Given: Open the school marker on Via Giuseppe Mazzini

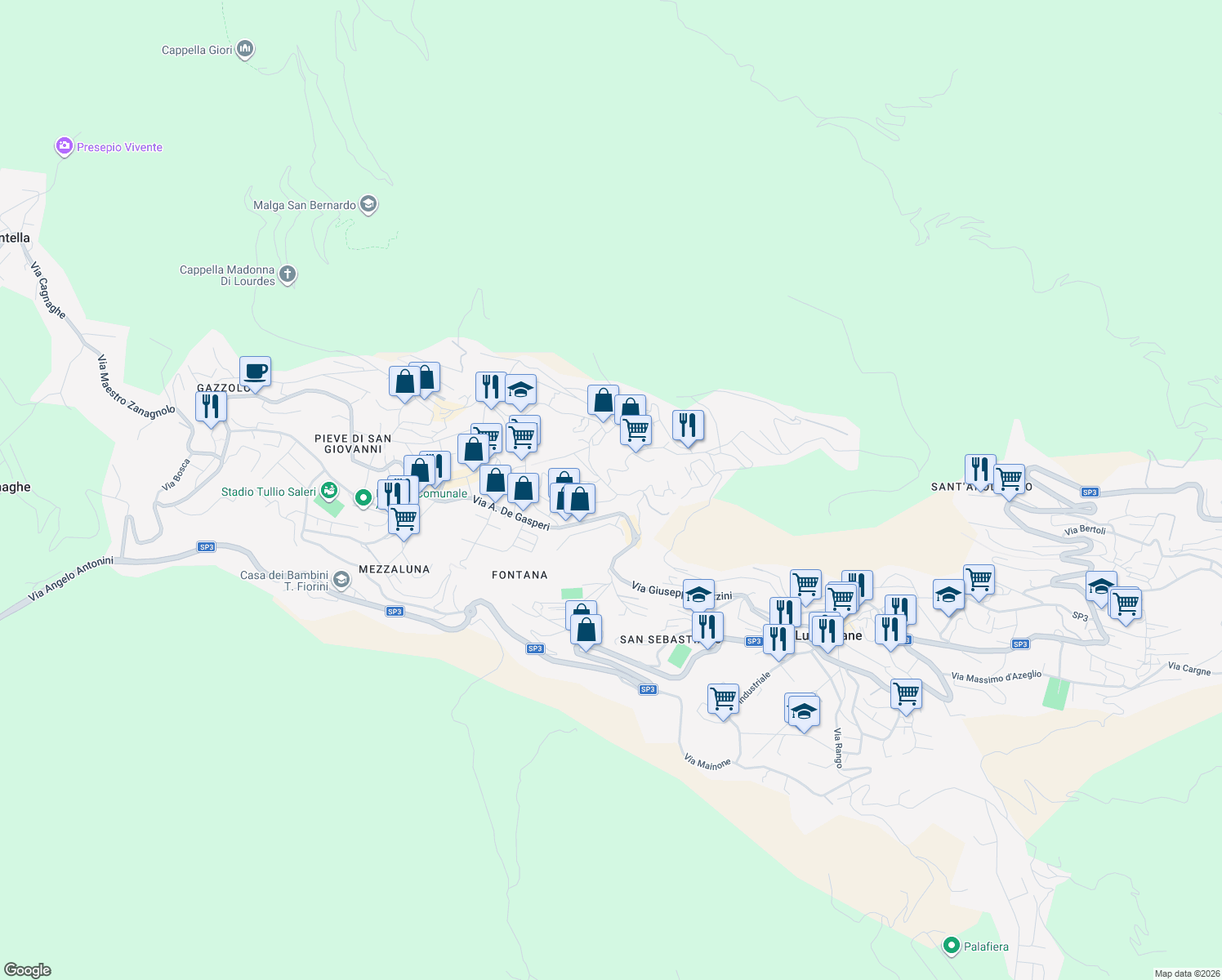Looking at the screenshot, I should click(698, 595).
